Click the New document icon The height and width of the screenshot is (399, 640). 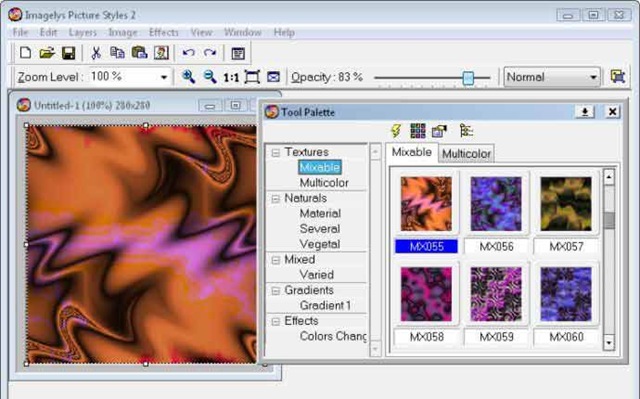click(x=25, y=53)
